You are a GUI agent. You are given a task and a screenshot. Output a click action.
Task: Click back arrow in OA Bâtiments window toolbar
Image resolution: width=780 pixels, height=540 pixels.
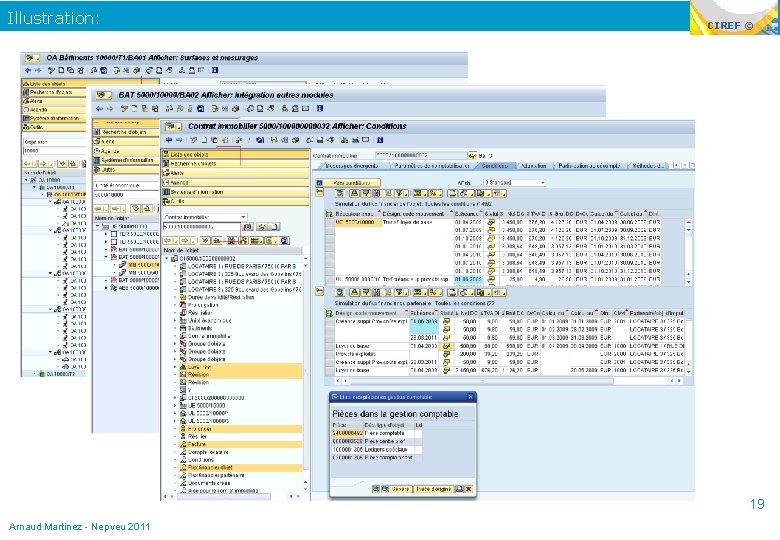coord(28,71)
